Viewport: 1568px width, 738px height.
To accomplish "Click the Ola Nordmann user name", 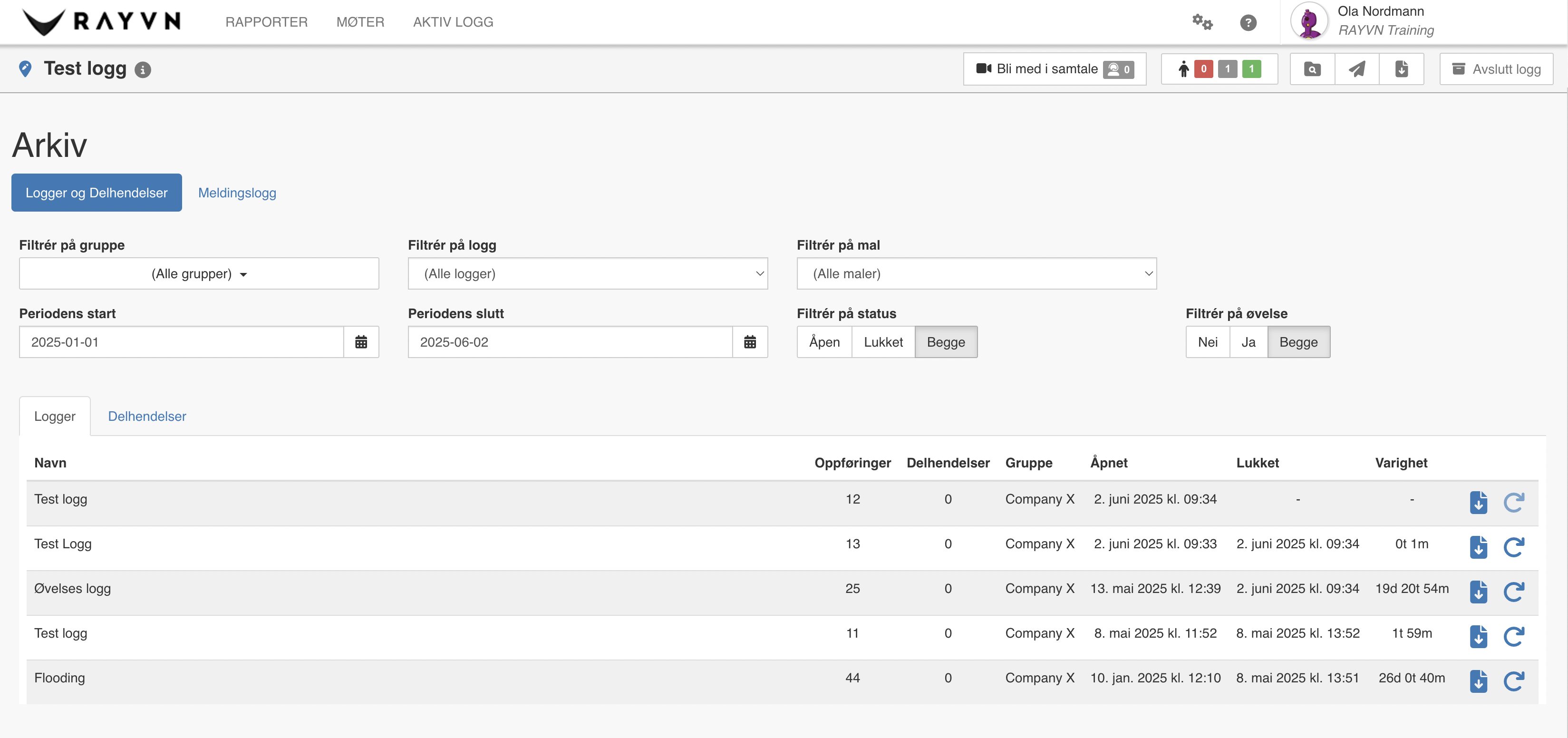I will point(1381,11).
